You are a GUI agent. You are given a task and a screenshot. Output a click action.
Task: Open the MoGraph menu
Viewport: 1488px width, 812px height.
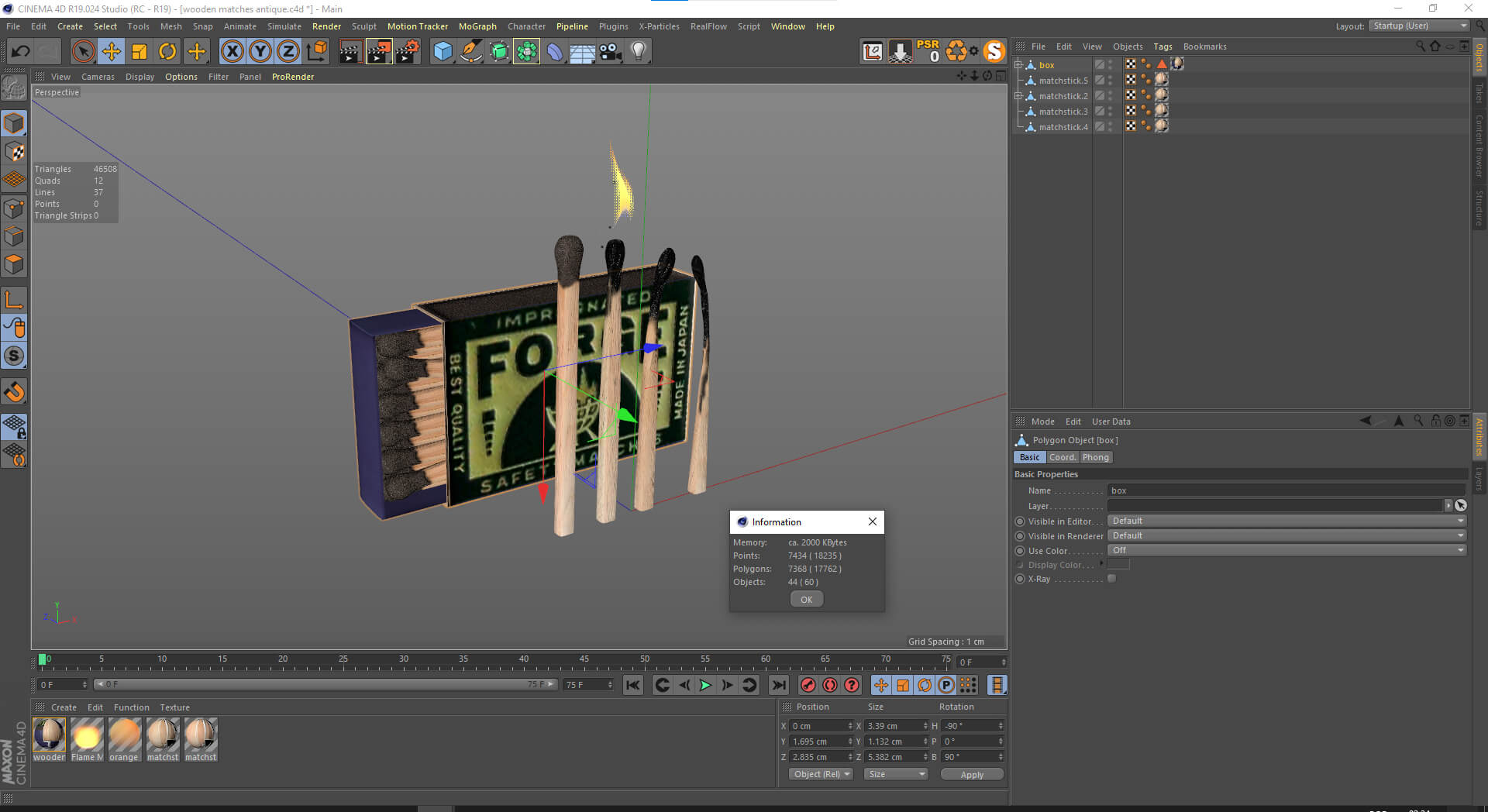coord(477,26)
